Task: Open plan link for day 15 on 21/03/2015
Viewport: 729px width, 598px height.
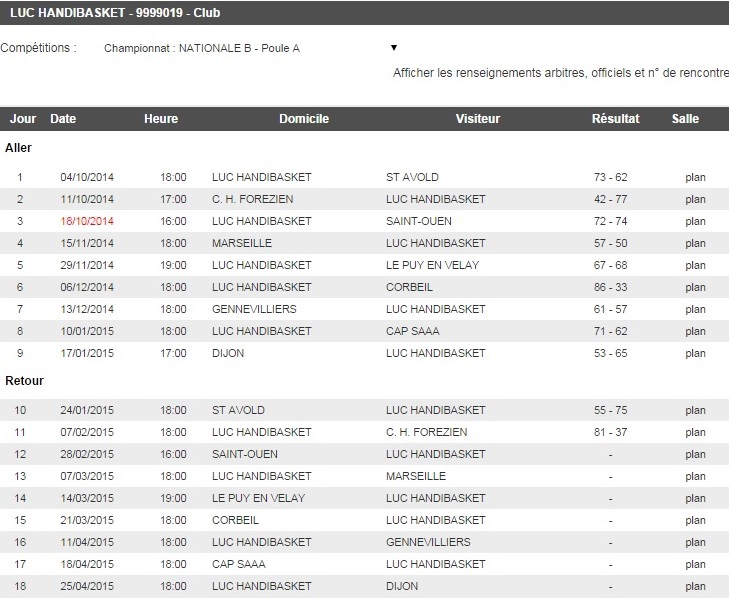Action: tap(695, 520)
